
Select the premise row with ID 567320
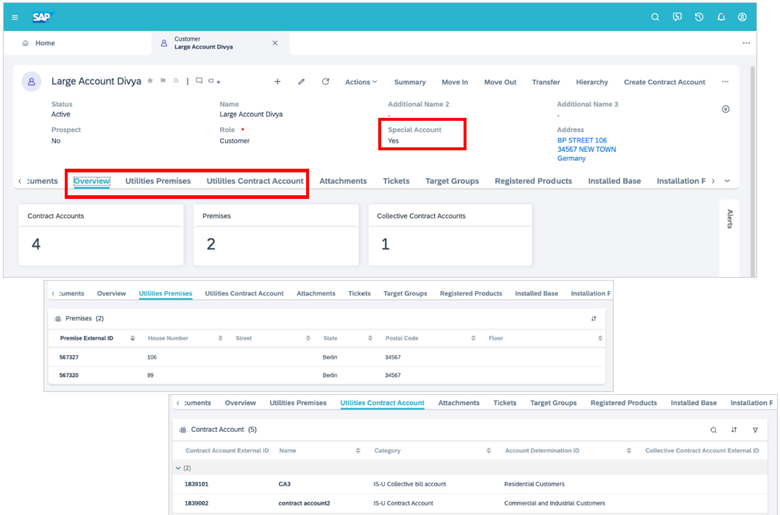(327, 375)
